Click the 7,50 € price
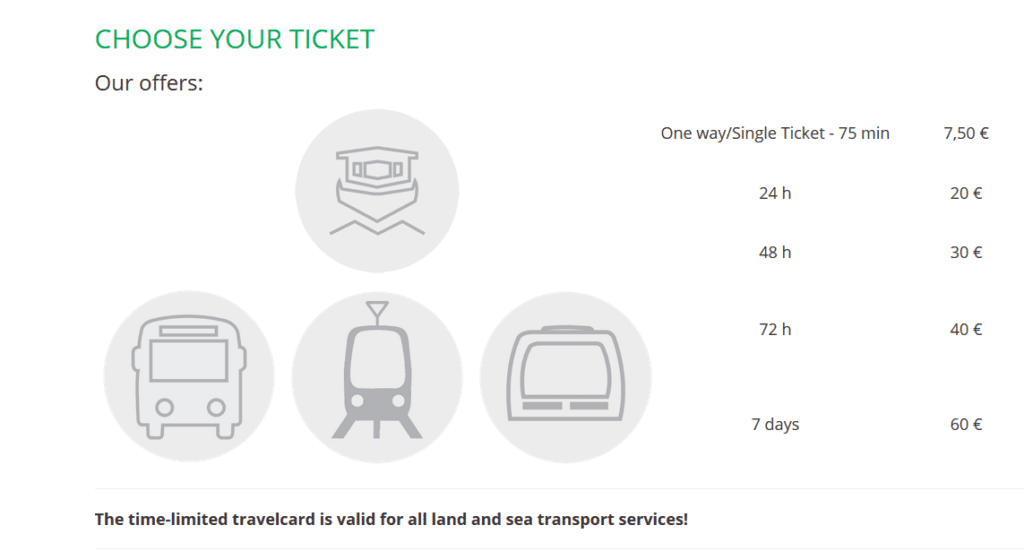The image size is (1024, 551). (x=966, y=133)
